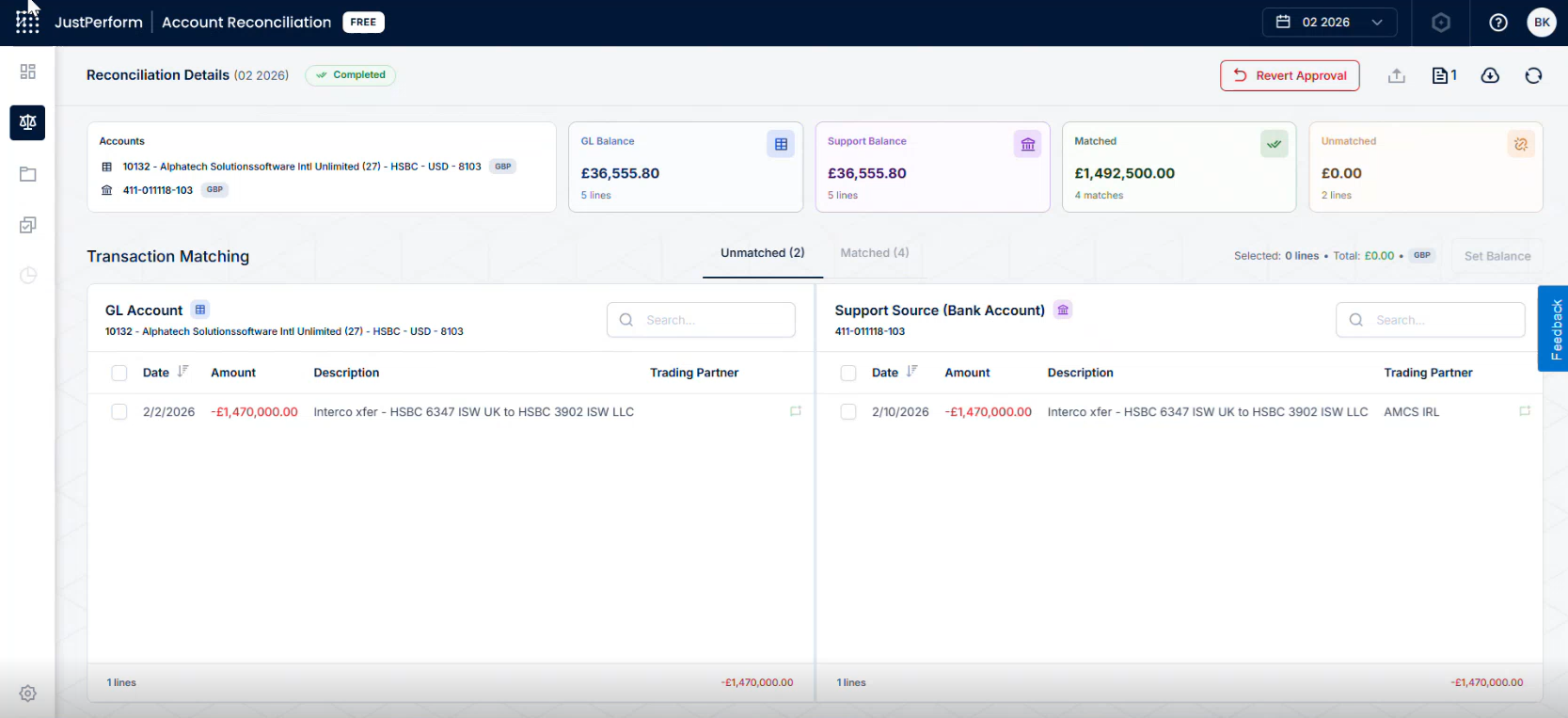1568x718 pixels.
Task: Click JustPerform brand name
Action: [99, 22]
